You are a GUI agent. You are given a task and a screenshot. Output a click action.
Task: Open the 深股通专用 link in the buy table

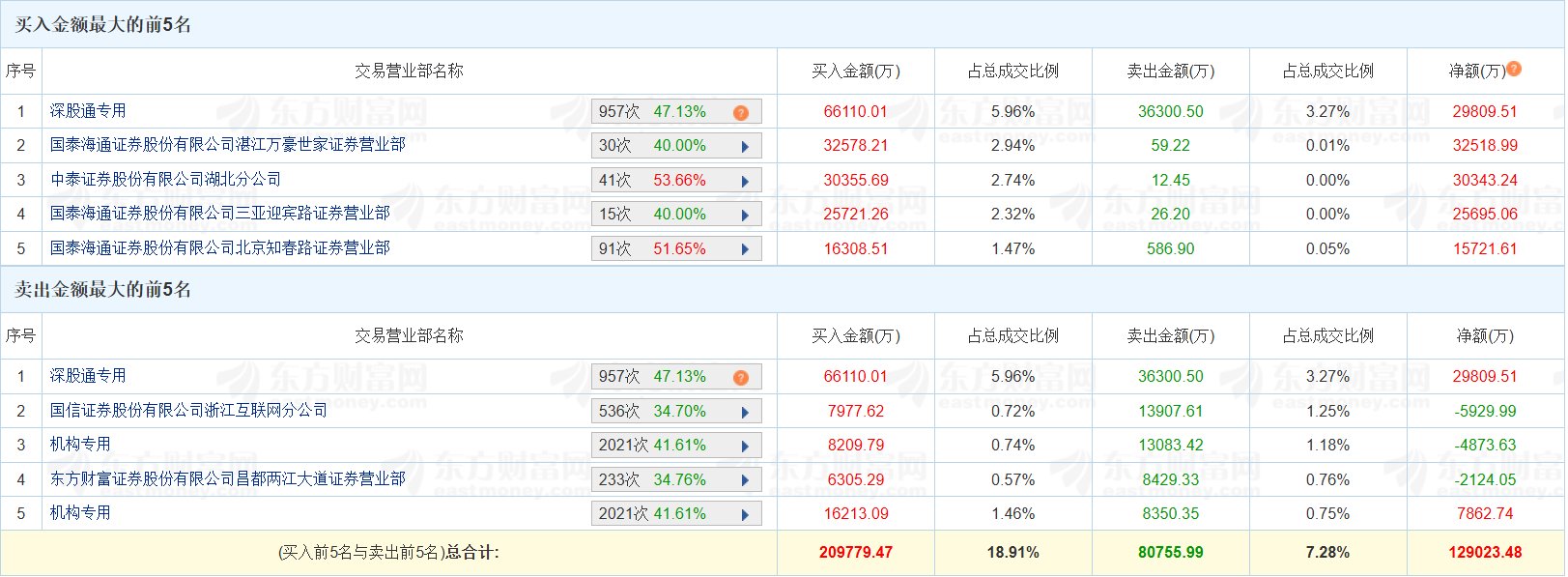[x=88, y=111]
